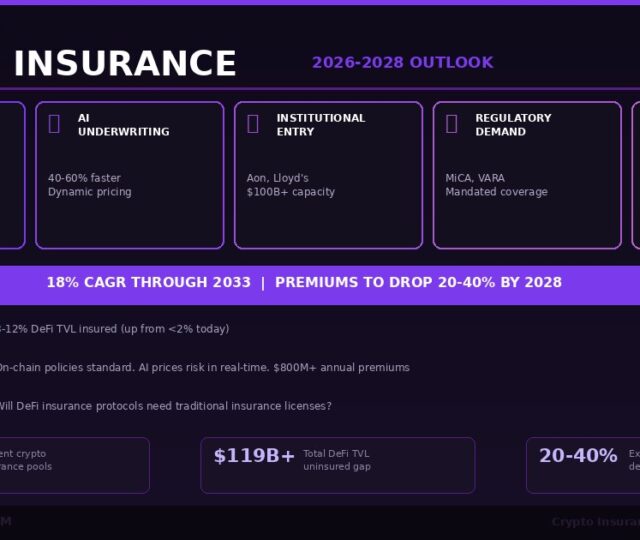Image resolution: width=640 pixels, height=540 pixels.
Task: Click the MiCA, VARA mandated coverage text
Action: pos(496,185)
